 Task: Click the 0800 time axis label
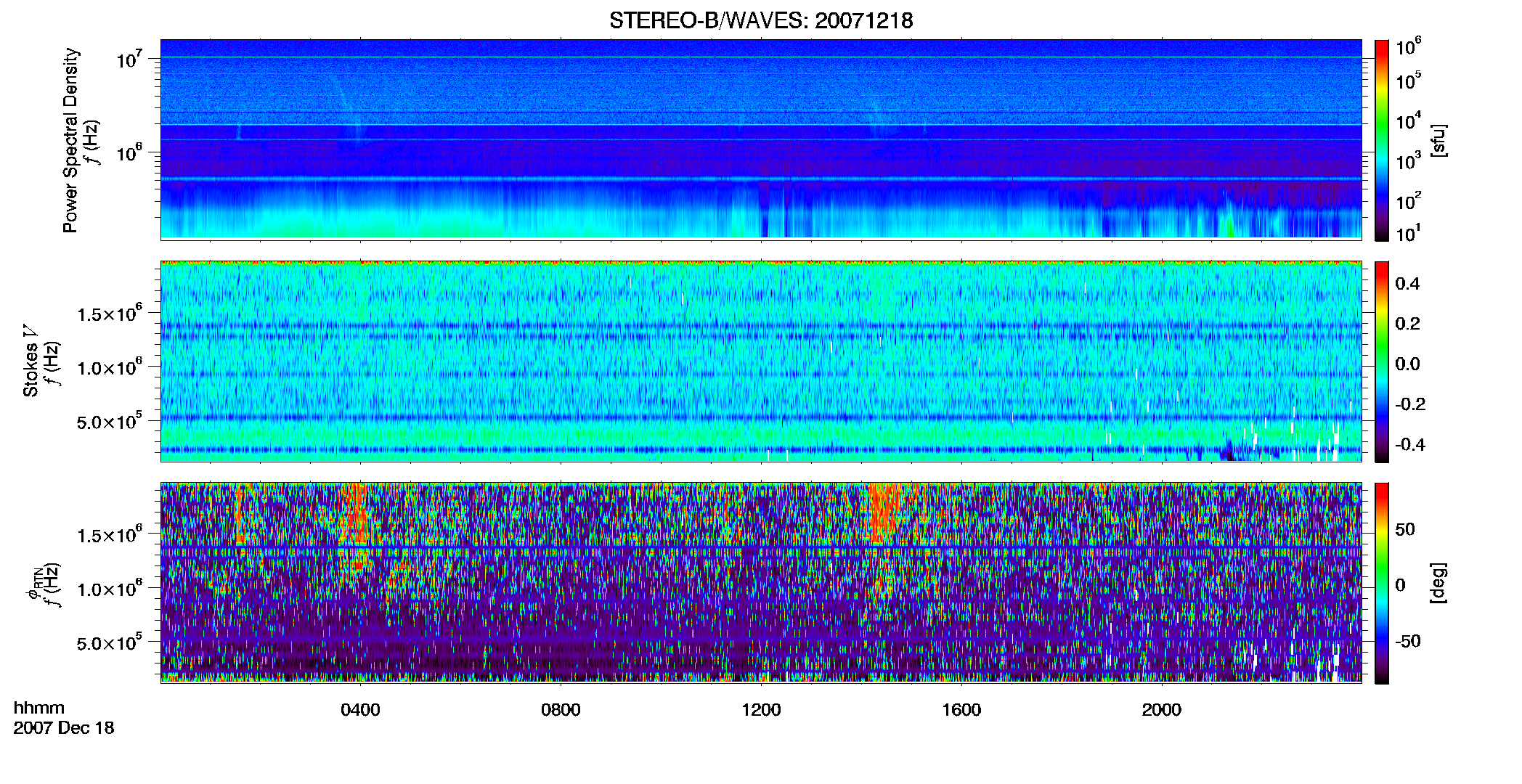(x=561, y=710)
